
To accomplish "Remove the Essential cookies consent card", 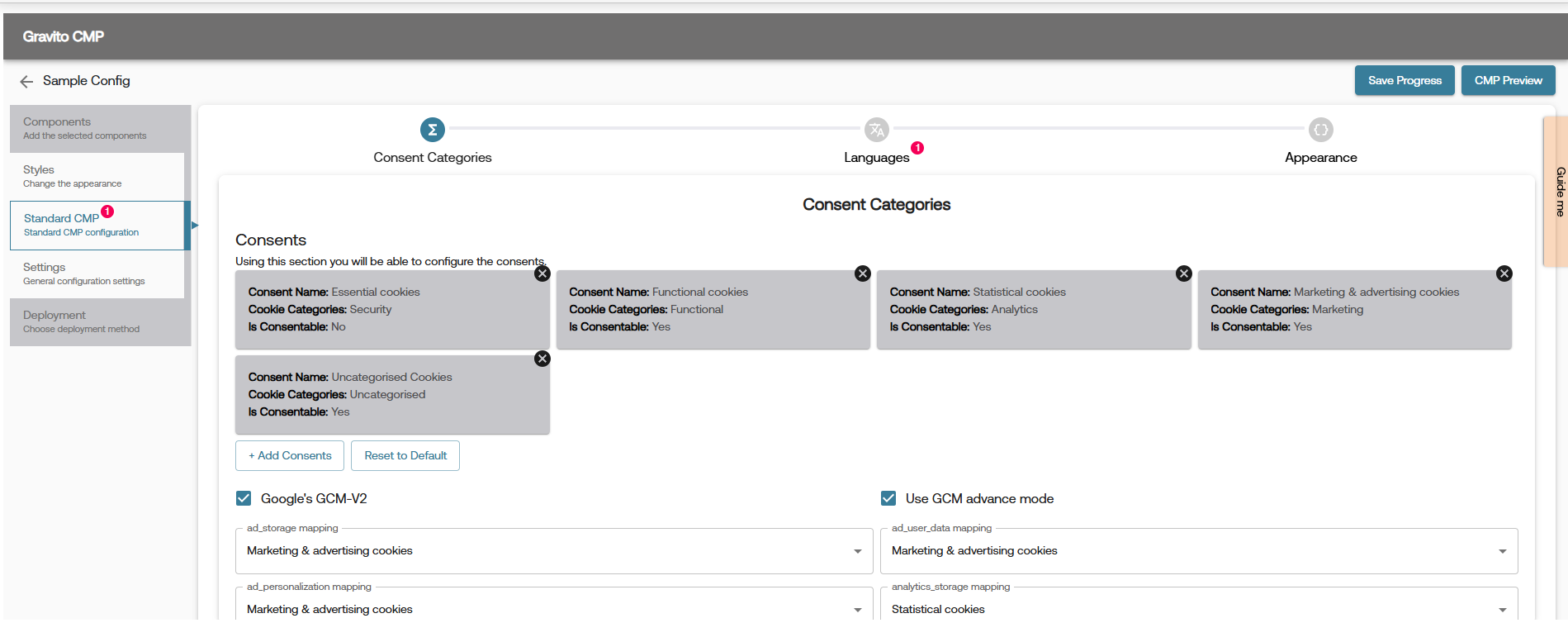I will pyautogui.click(x=542, y=273).
